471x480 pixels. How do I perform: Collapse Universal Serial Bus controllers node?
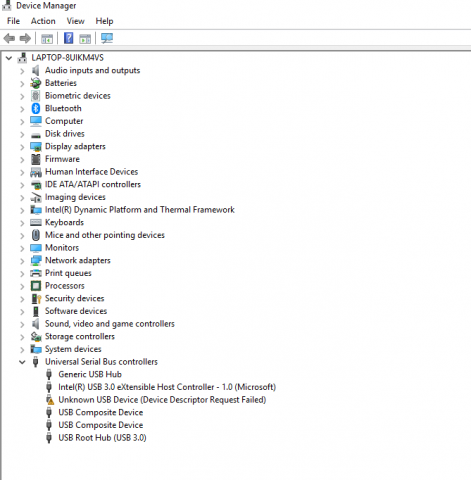22,362
